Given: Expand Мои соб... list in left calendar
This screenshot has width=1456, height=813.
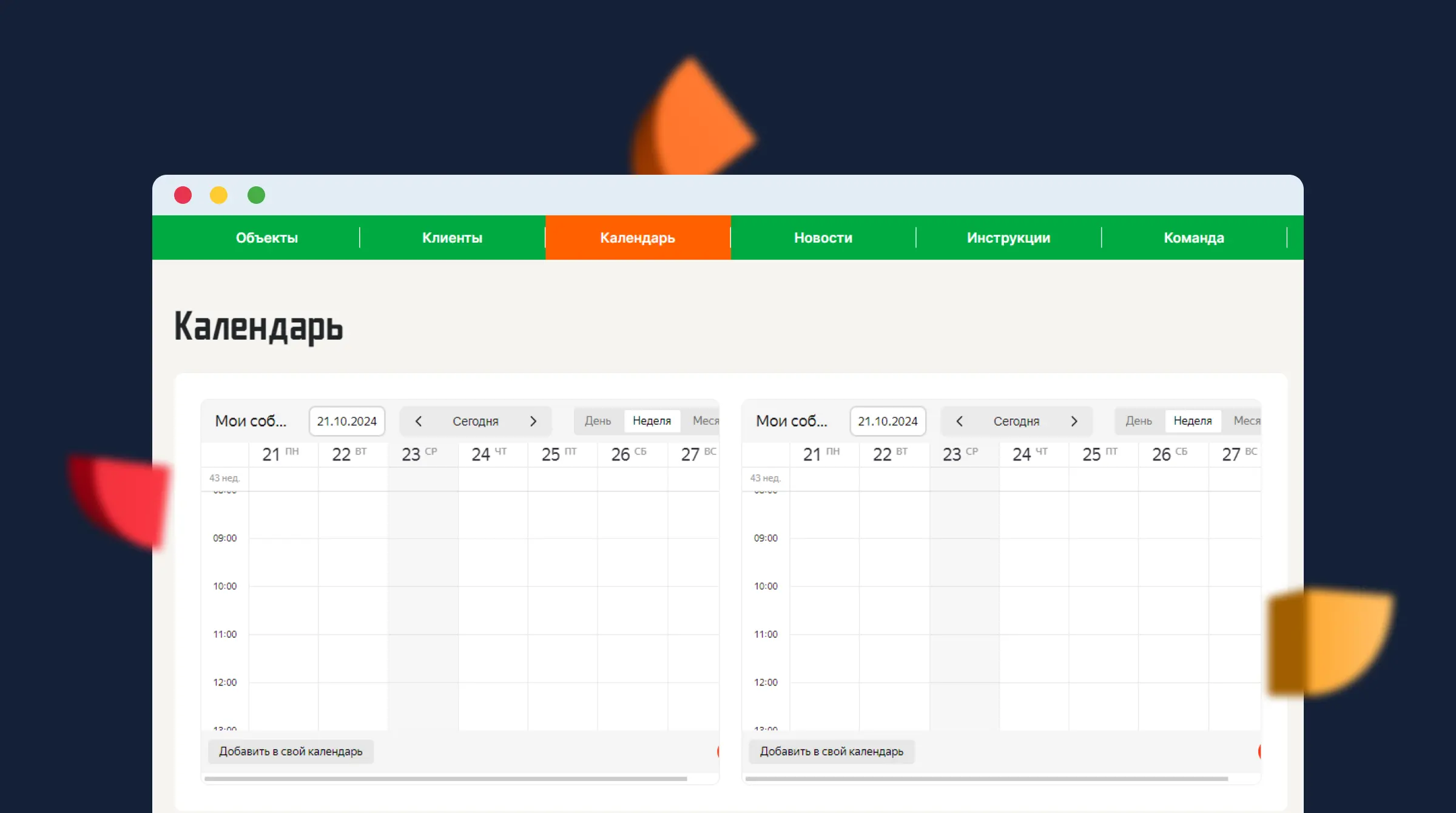Looking at the screenshot, I should click(x=251, y=421).
